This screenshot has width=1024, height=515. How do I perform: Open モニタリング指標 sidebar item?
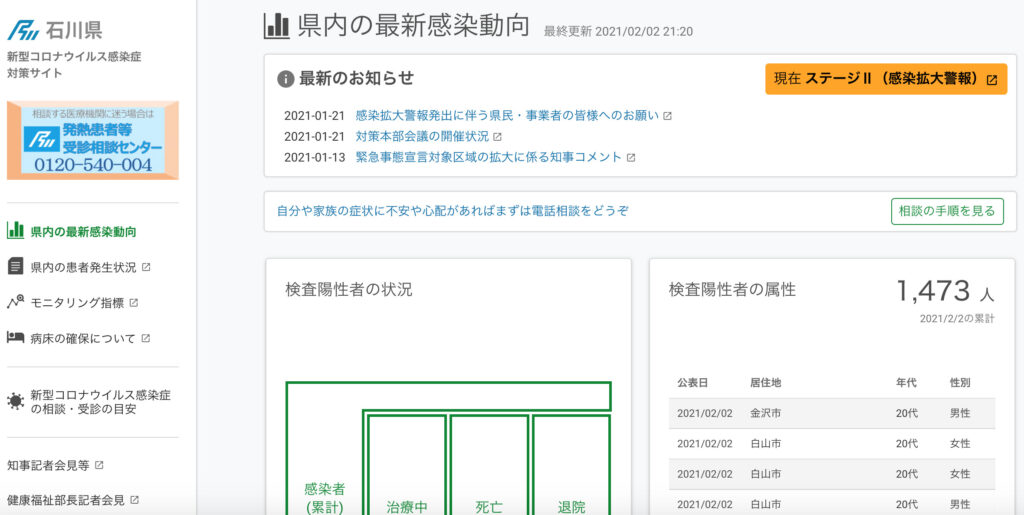[x=77, y=303]
